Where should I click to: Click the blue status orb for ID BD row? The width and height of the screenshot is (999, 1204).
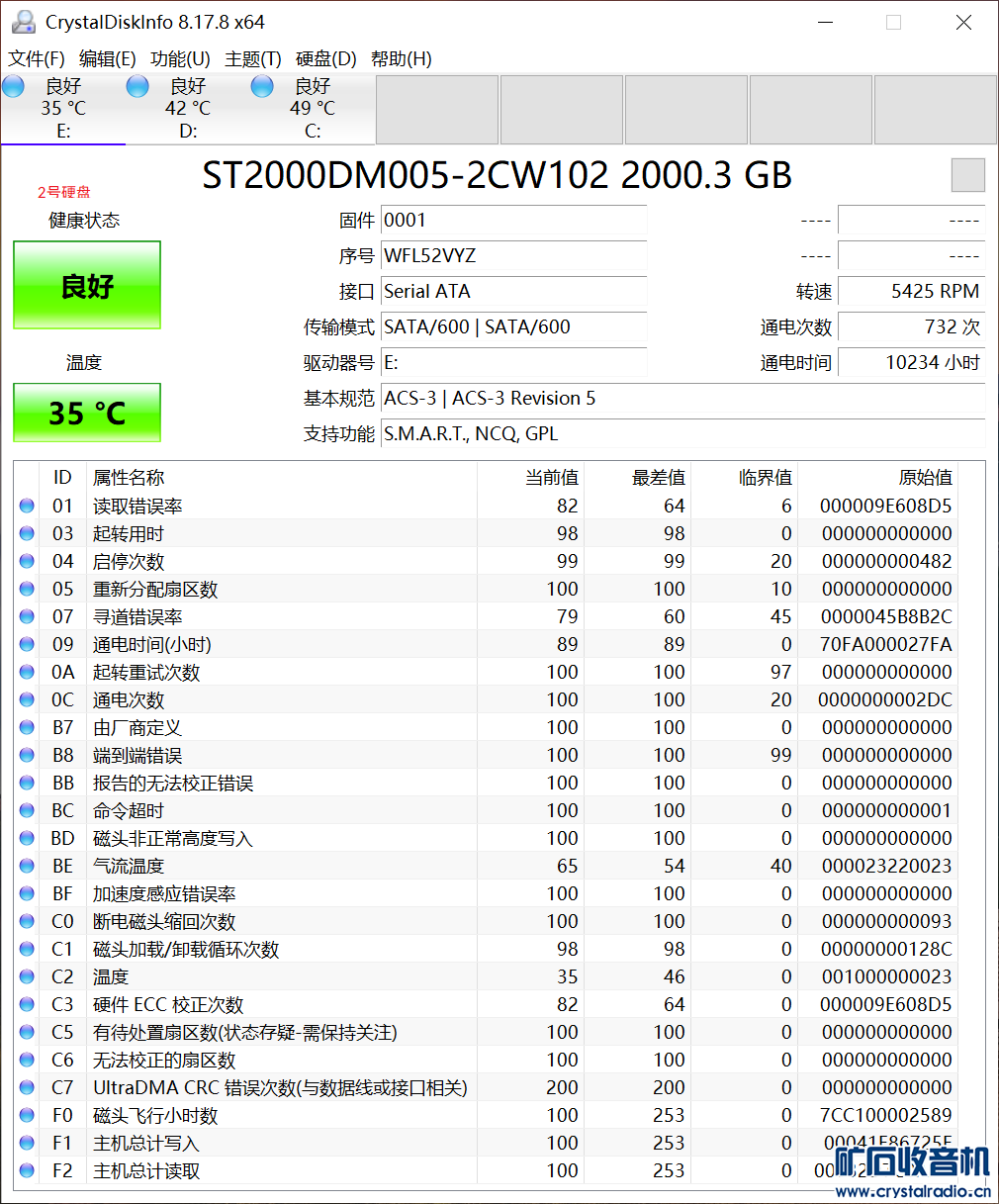[26, 838]
